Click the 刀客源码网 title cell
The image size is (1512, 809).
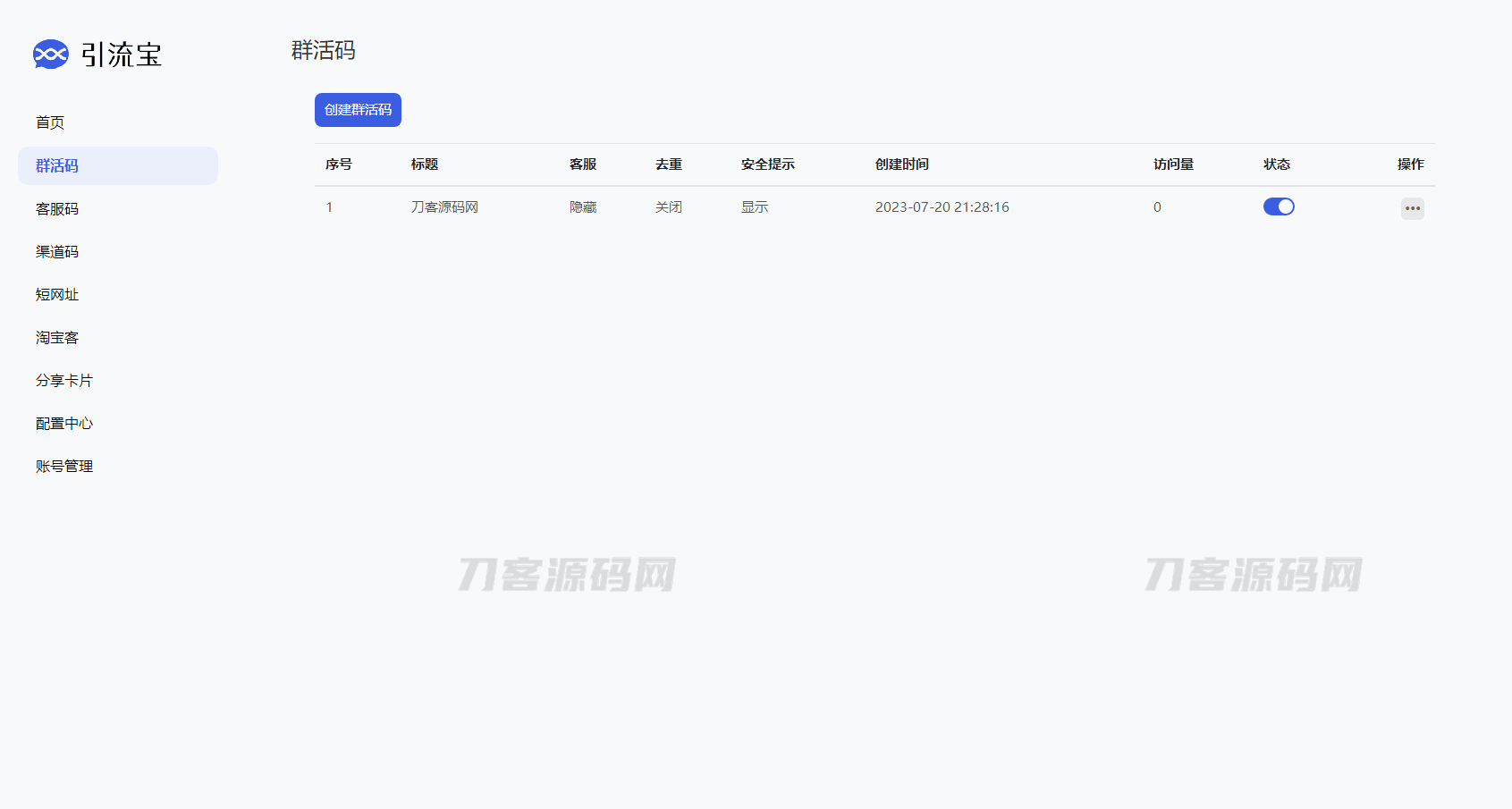tap(444, 207)
